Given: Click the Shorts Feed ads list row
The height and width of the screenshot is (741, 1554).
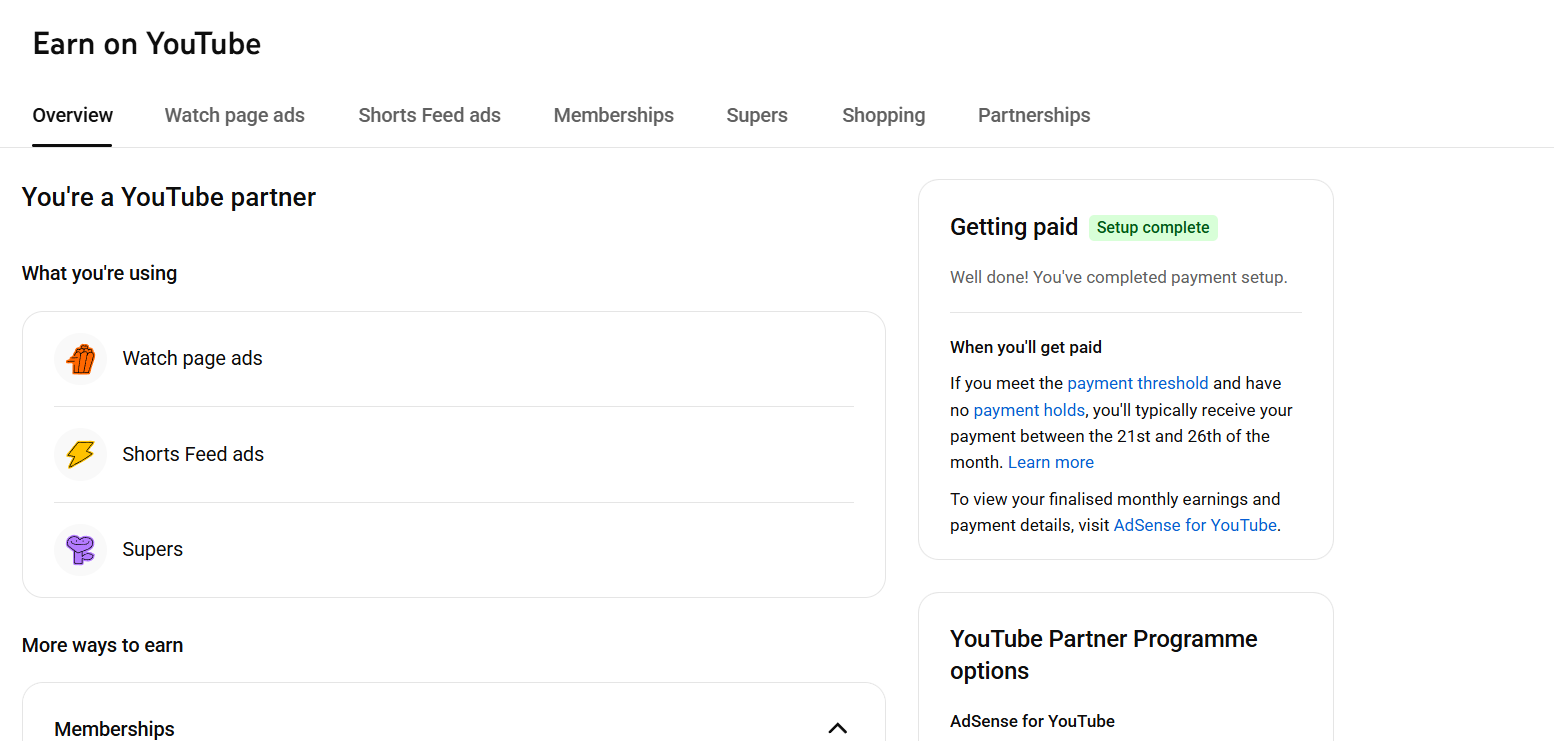Looking at the screenshot, I should [x=454, y=454].
